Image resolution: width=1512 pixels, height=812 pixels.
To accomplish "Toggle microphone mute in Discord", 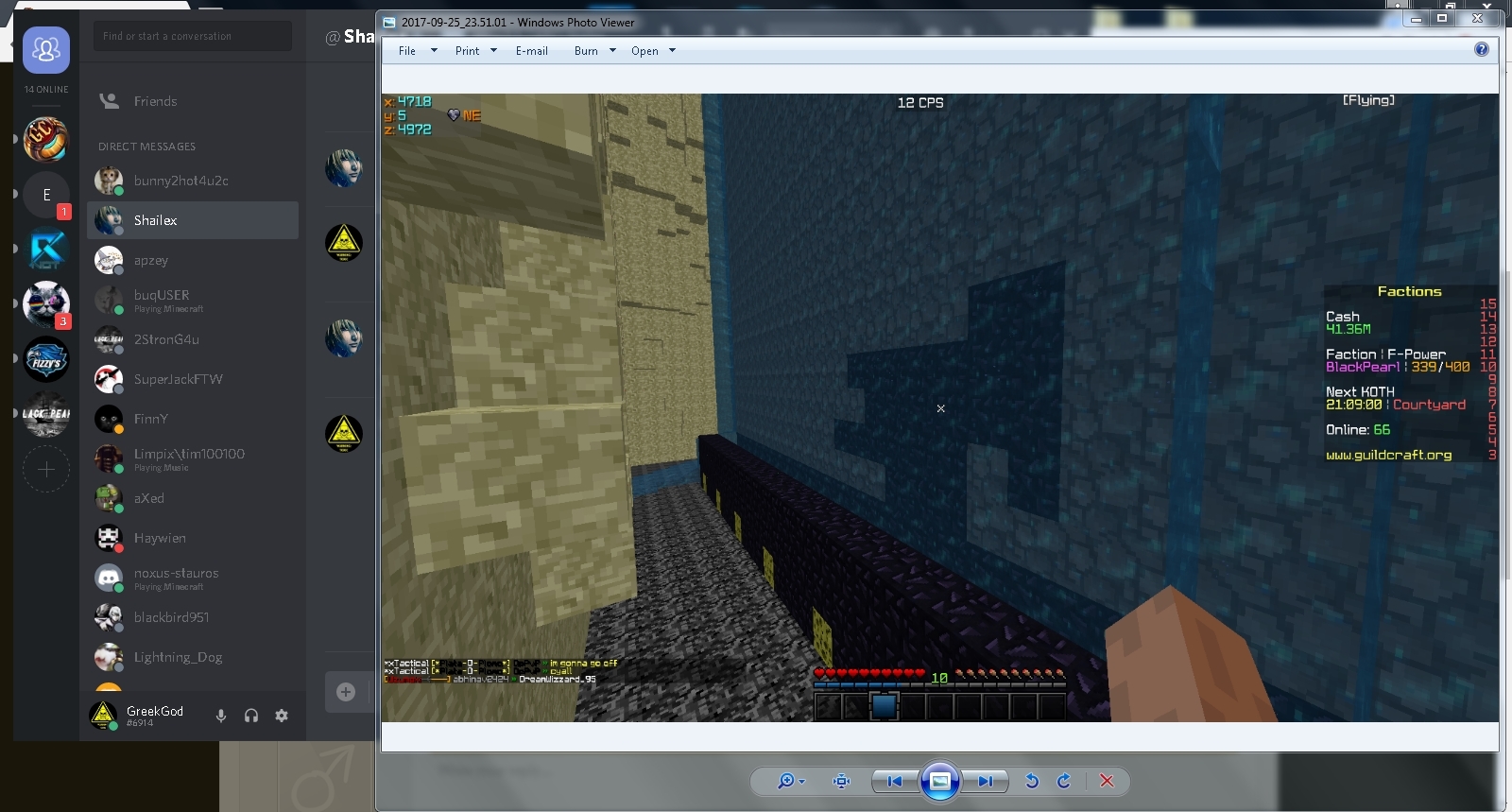I will click(221, 716).
